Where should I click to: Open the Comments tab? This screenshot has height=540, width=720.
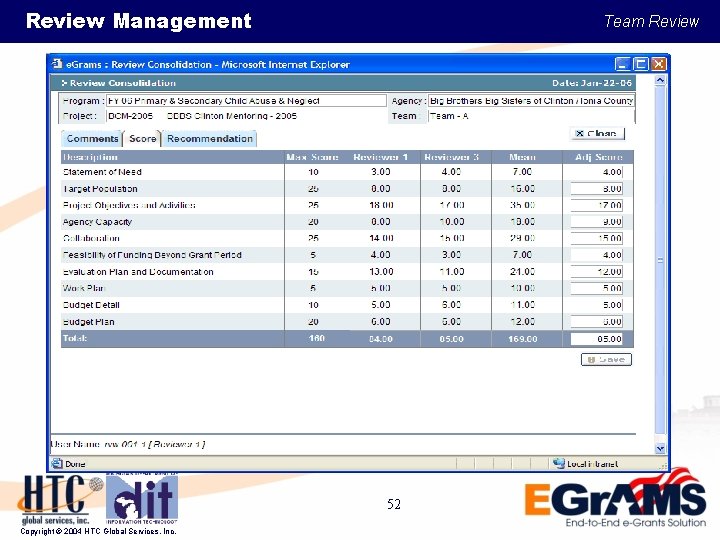pos(92,139)
